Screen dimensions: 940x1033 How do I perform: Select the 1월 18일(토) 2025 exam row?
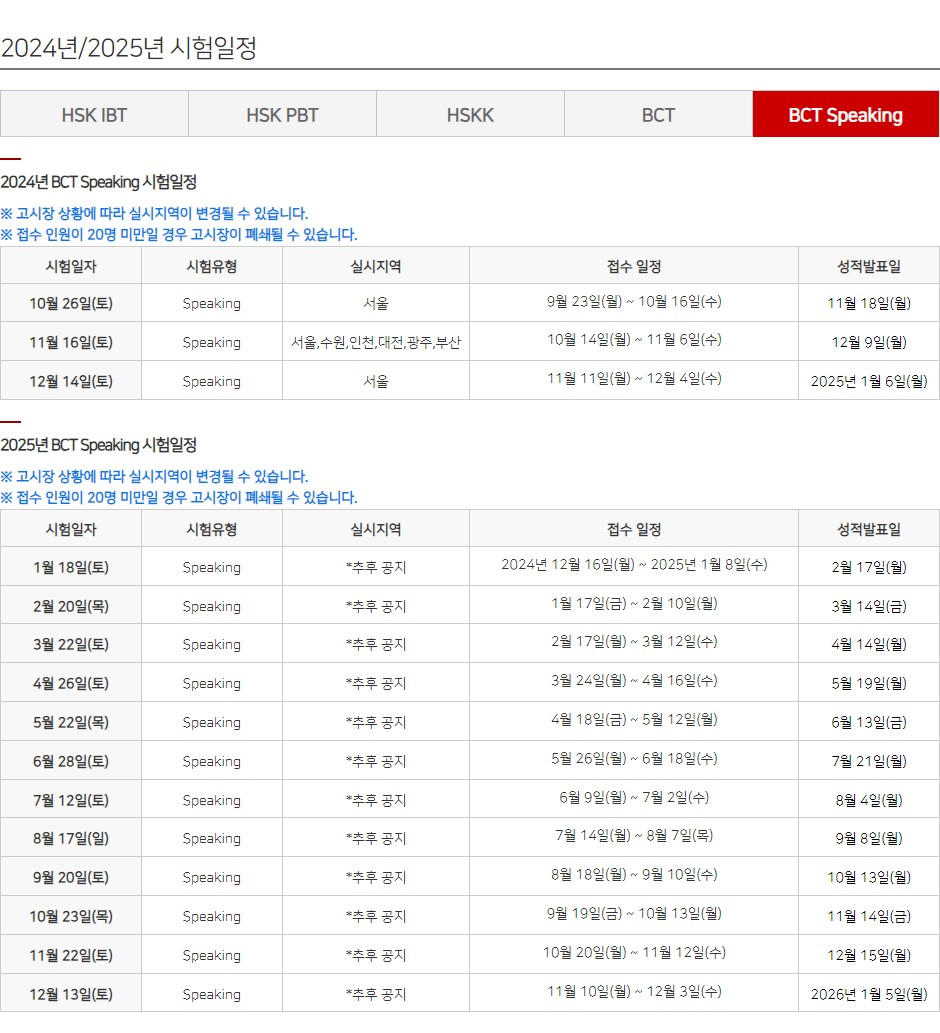click(70, 567)
